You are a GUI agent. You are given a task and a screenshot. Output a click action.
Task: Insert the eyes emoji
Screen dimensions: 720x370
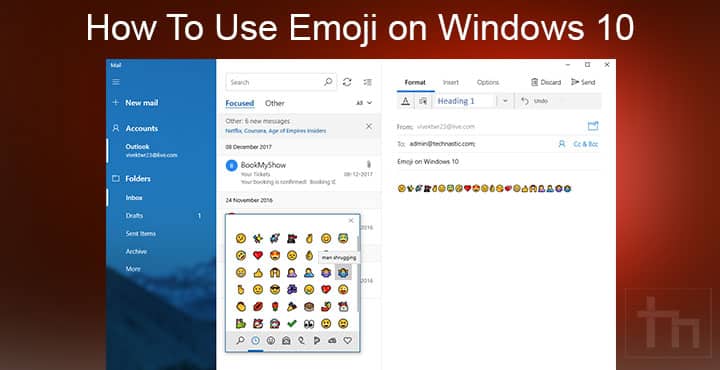[x=309, y=324]
